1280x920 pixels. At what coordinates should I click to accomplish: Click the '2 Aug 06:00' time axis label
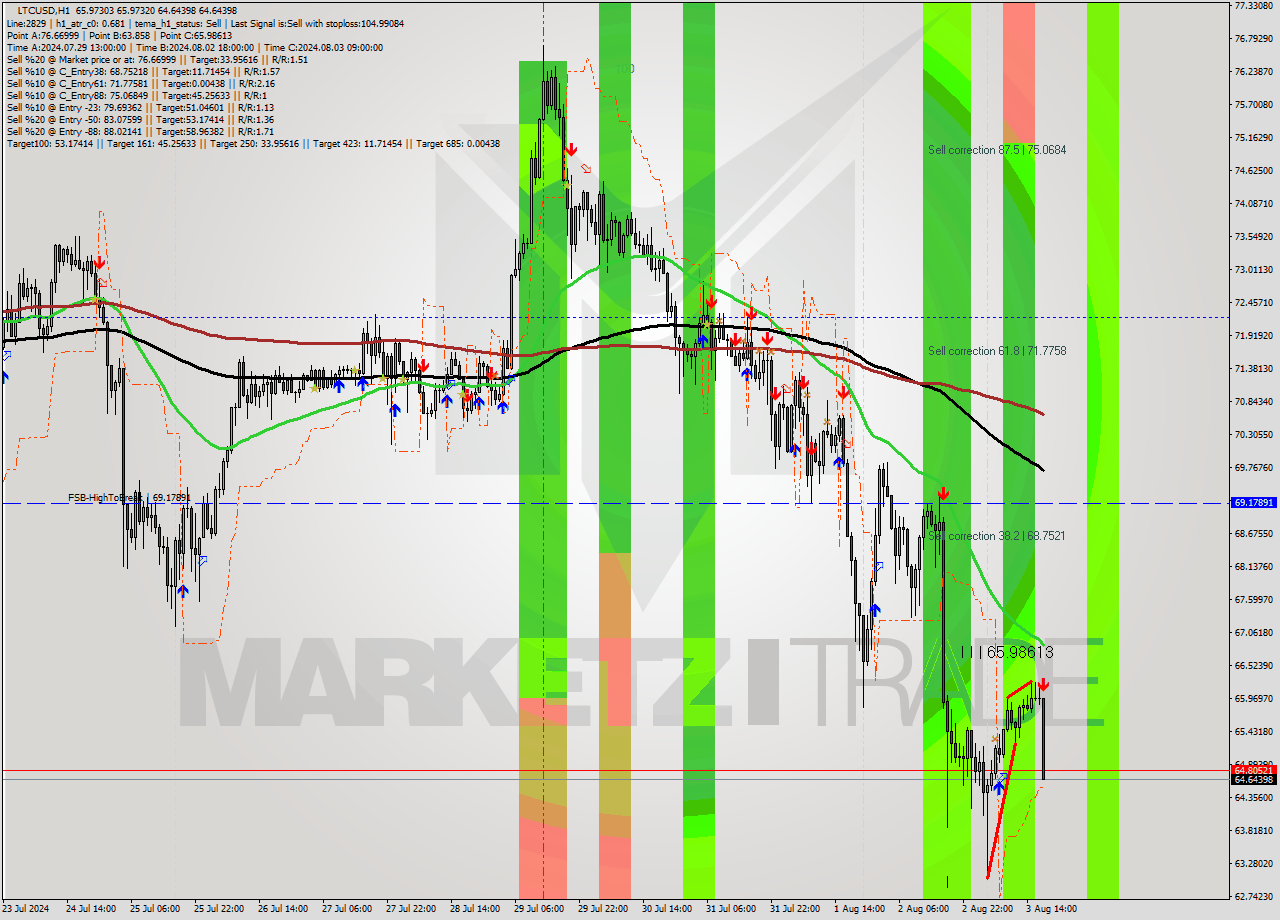coord(924,909)
